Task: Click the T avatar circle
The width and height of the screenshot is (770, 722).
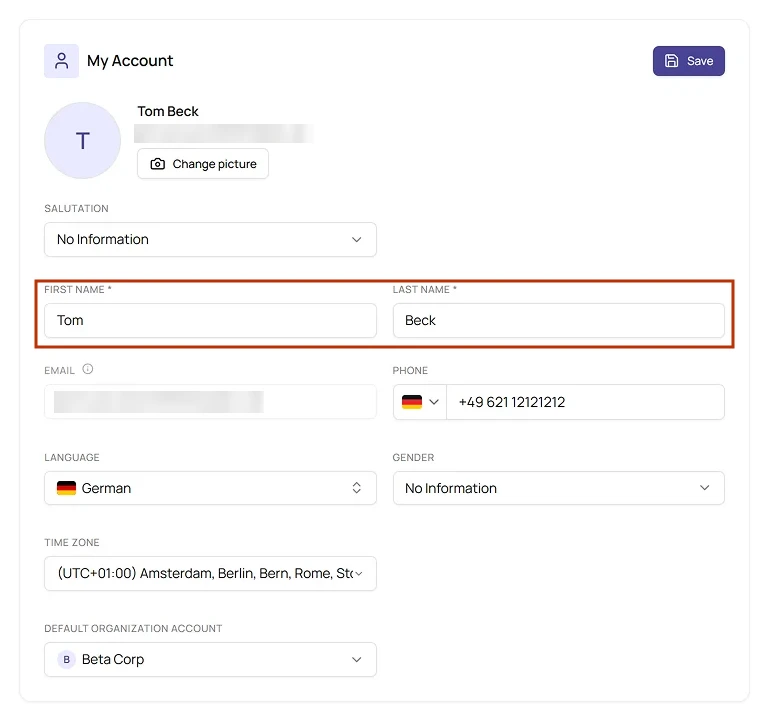Action: pyautogui.click(x=82, y=140)
